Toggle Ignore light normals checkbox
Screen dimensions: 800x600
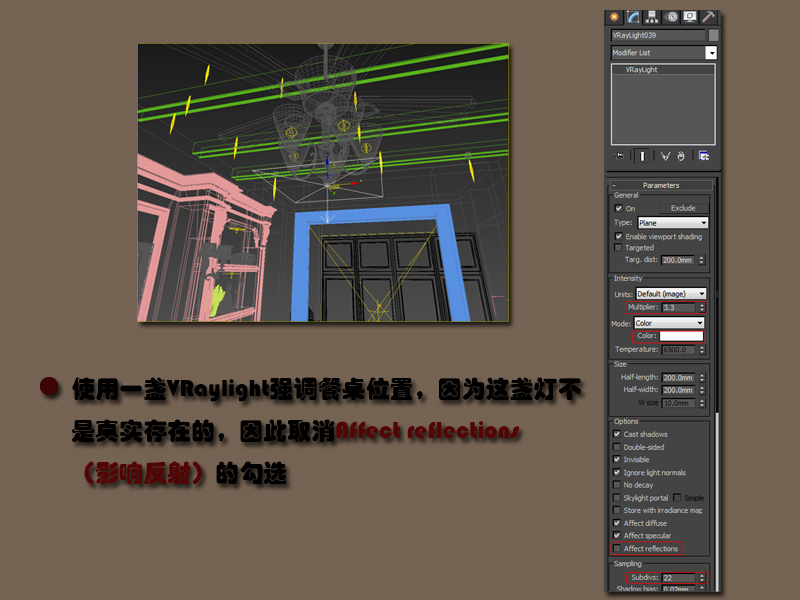(617, 472)
